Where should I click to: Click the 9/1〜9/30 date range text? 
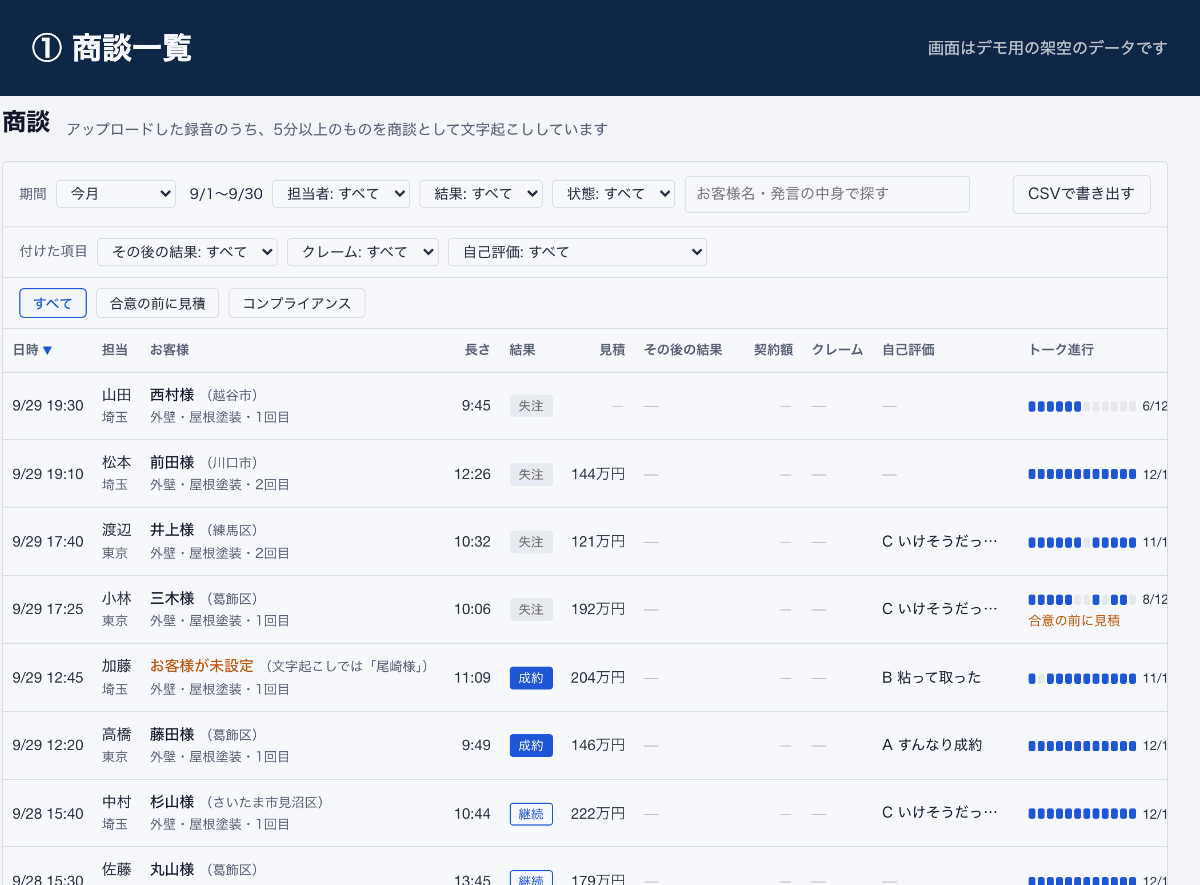click(226, 194)
